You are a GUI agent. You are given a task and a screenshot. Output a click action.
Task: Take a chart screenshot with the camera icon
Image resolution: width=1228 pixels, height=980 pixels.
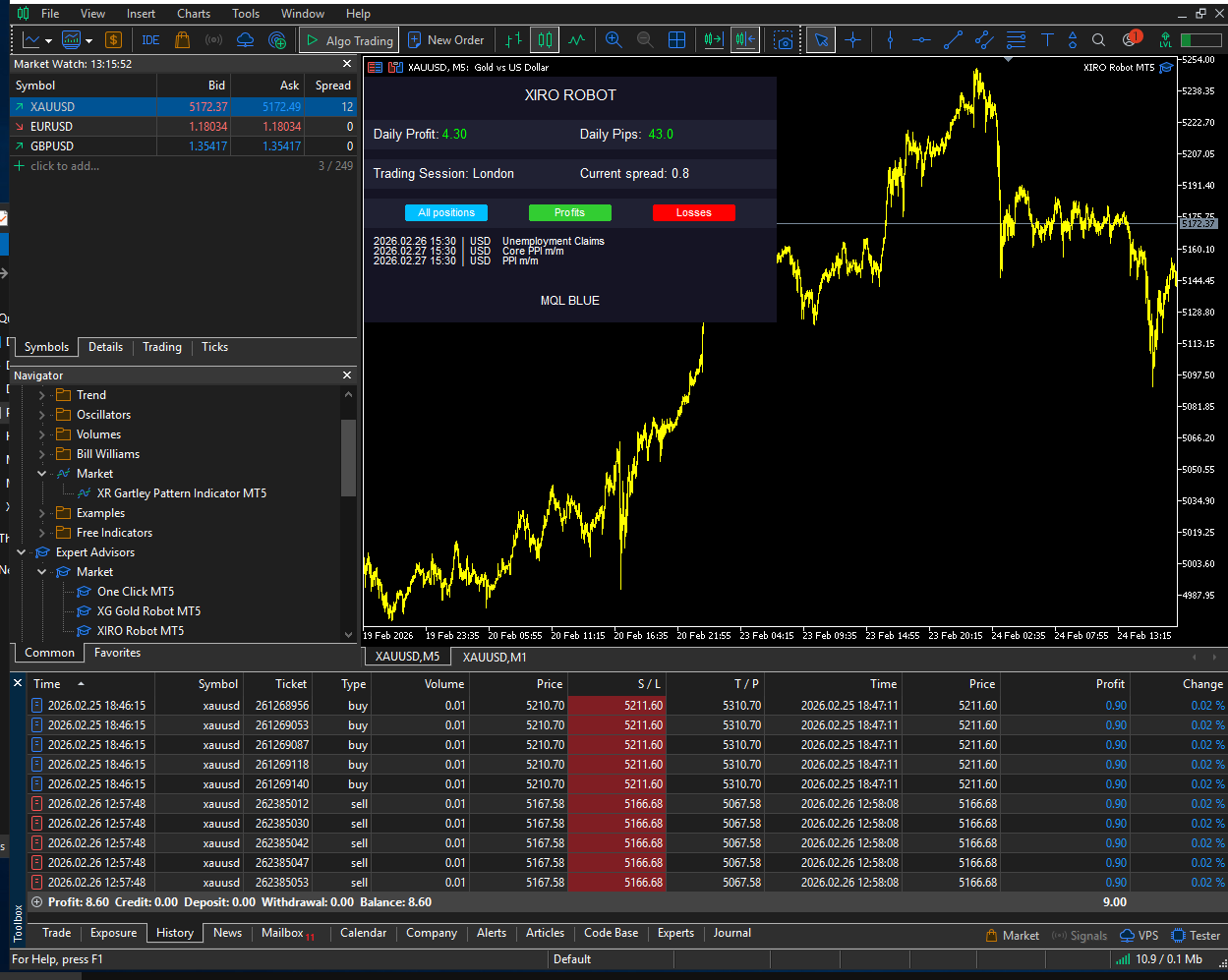[784, 40]
